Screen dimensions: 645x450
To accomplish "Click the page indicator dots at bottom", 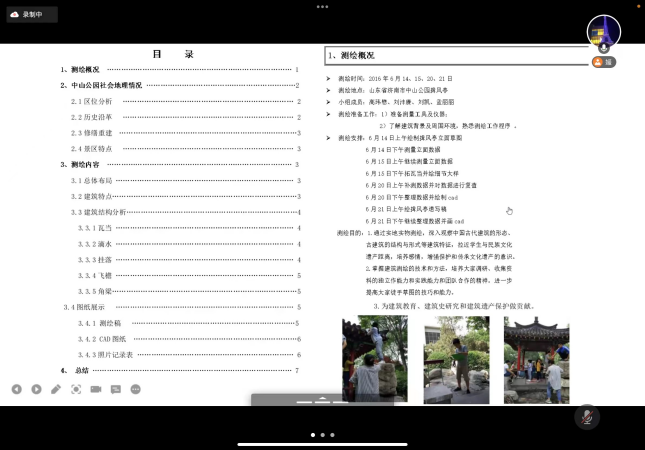I will [322, 435].
